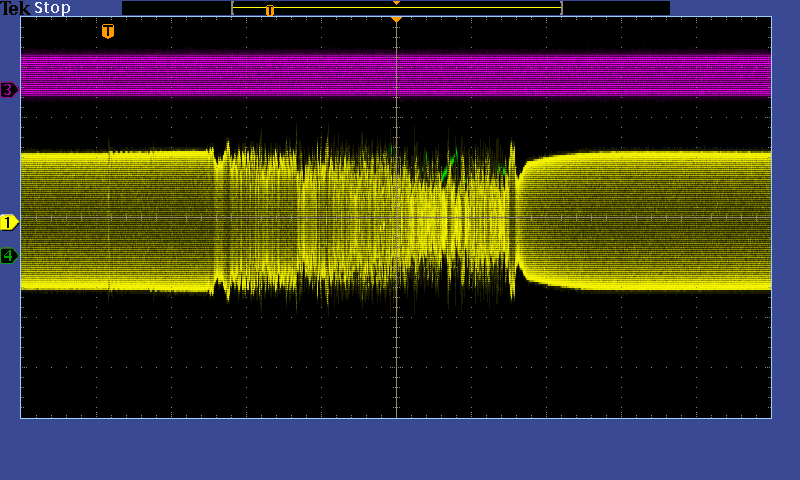Select the magenta channel 3 marker

pyautogui.click(x=9, y=90)
